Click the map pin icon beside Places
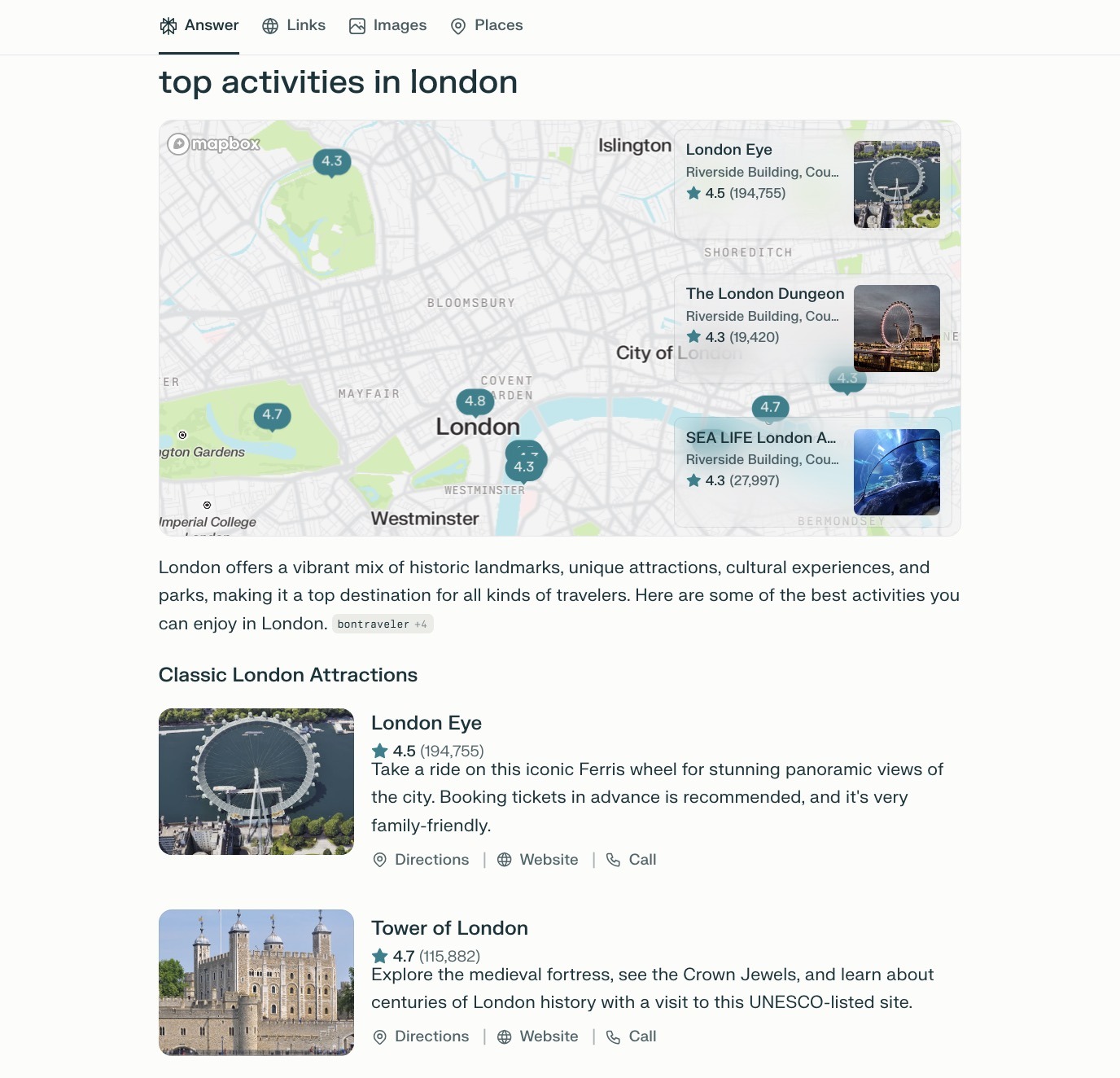Image resolution: width=1120 pixels, height=1078 pixels. tap(459, 25)
